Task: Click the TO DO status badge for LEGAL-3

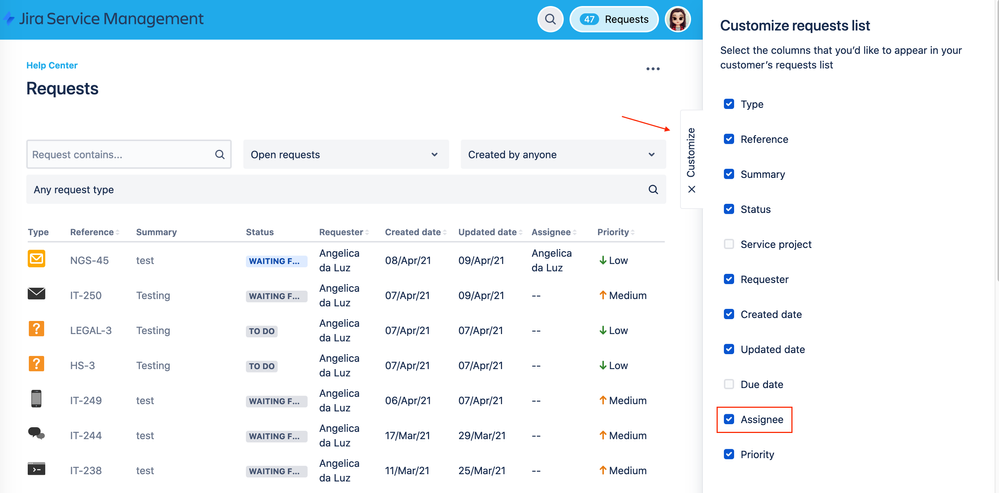Action: pos(262,331)
